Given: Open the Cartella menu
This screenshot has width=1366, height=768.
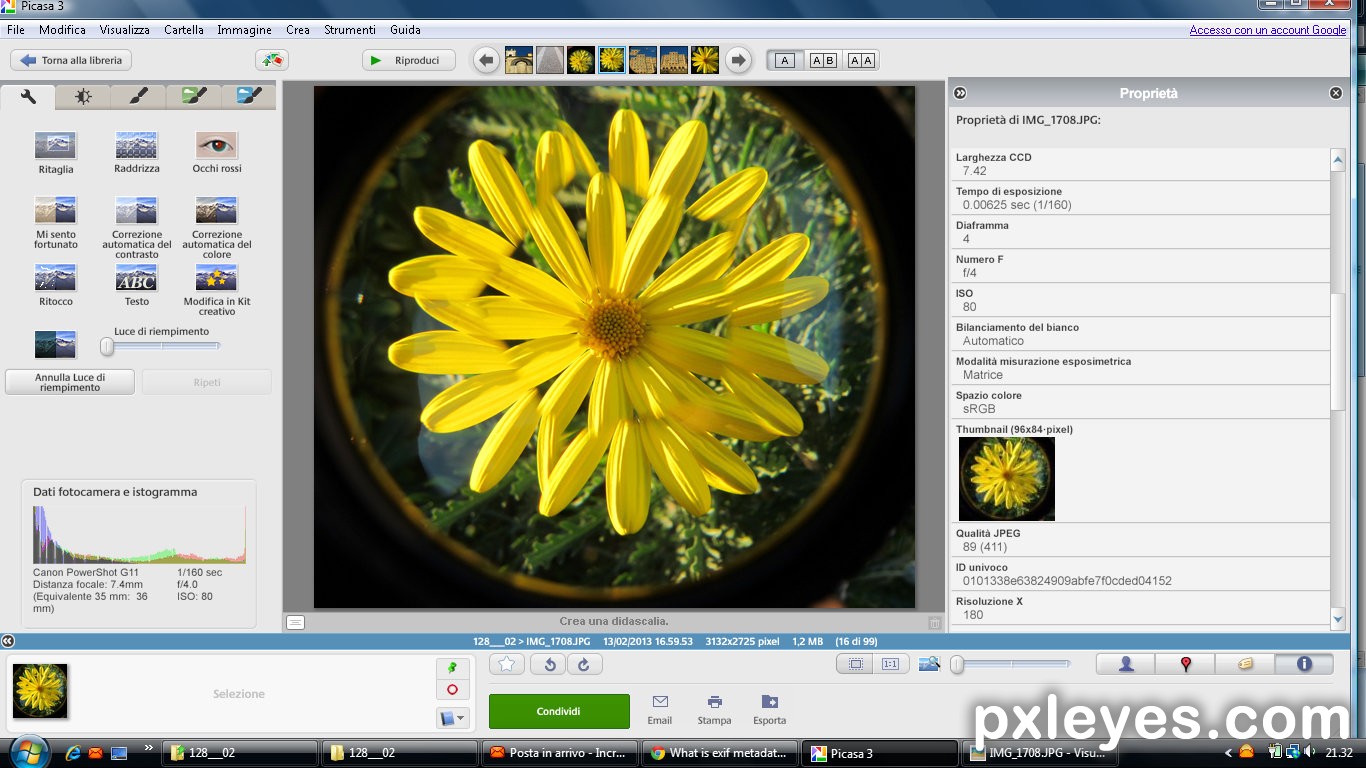Looking at the screenshot, I should coord(184,30).
